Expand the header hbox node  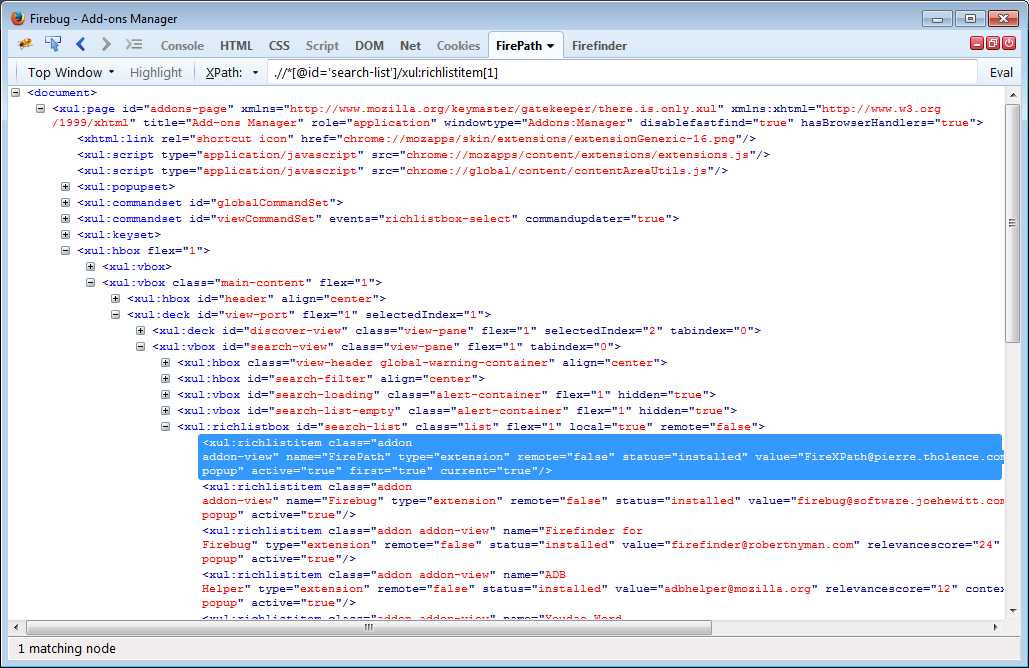click(x=116, y=298)
